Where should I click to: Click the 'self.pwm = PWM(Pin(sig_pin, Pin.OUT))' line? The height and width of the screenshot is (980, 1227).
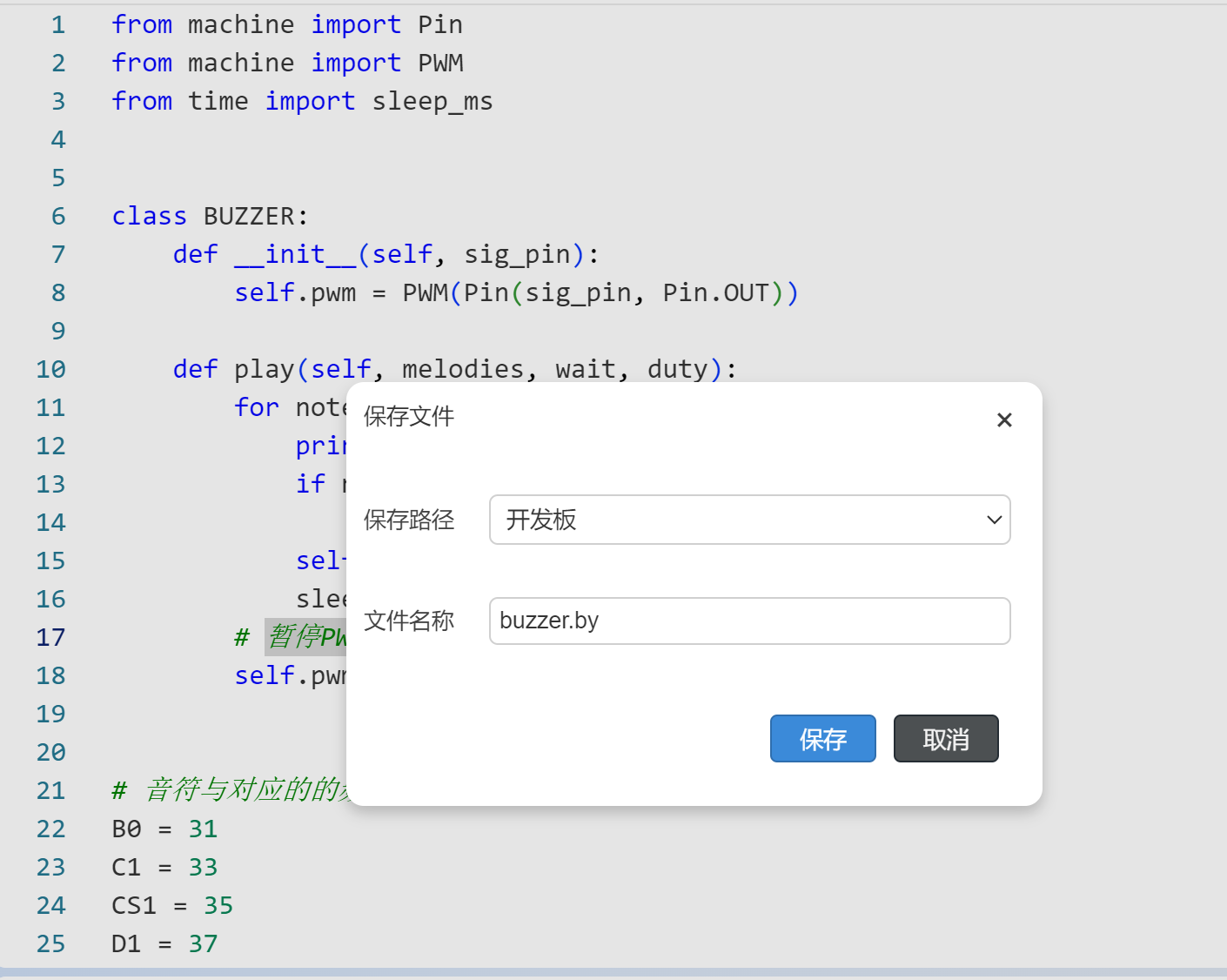(517, 292)
